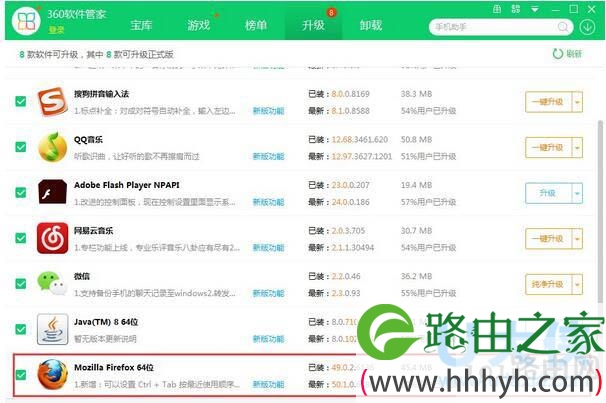Image resolution: width=606 pixels, height=403 pixels.
Task: Open 新版功能 link for Adobe Flash Player
Action: (x=269, y=202)
